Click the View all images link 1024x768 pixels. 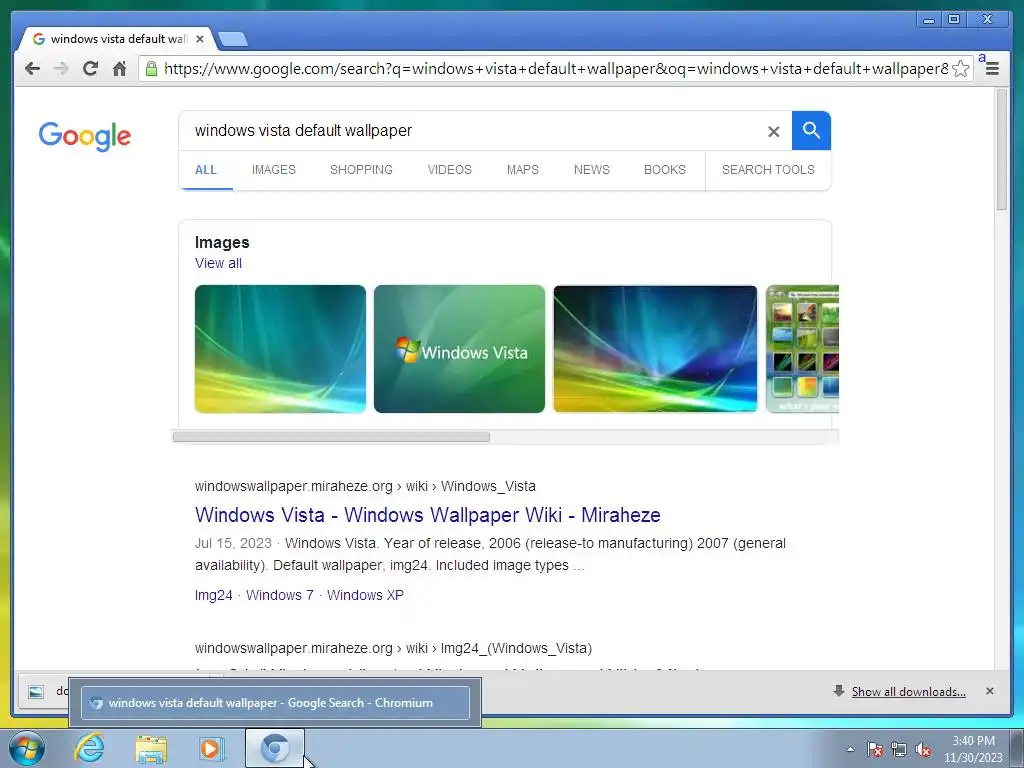click(218, 263)
